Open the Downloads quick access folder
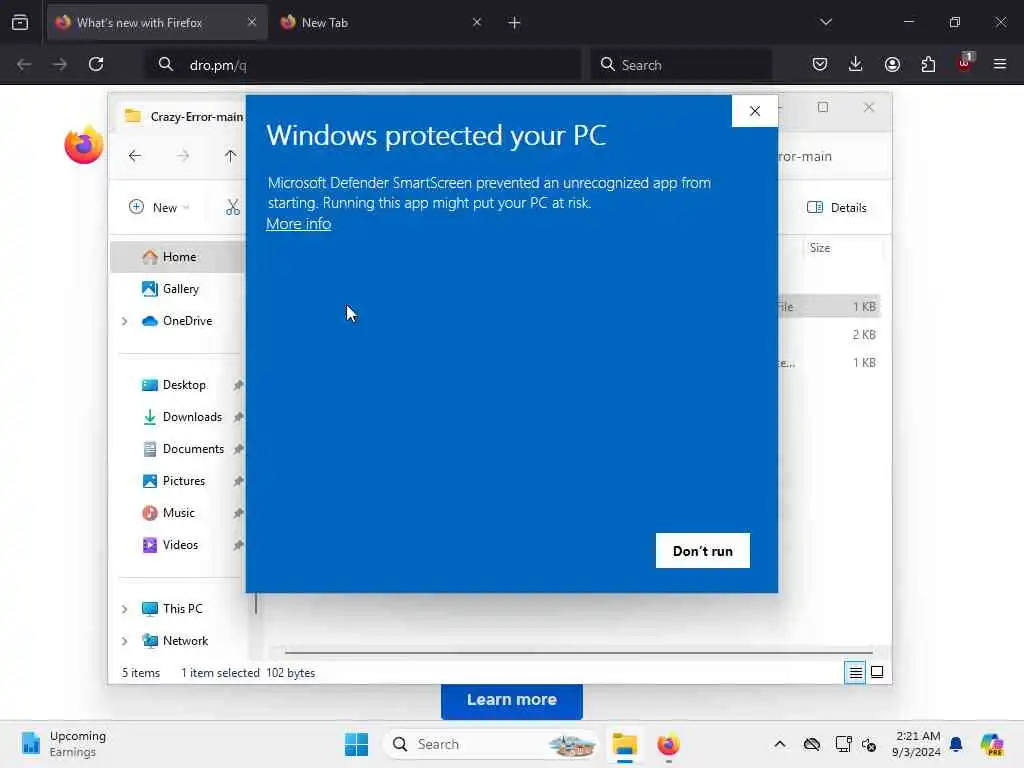This screenshot has width=1024, height=768. click(182, 417)
